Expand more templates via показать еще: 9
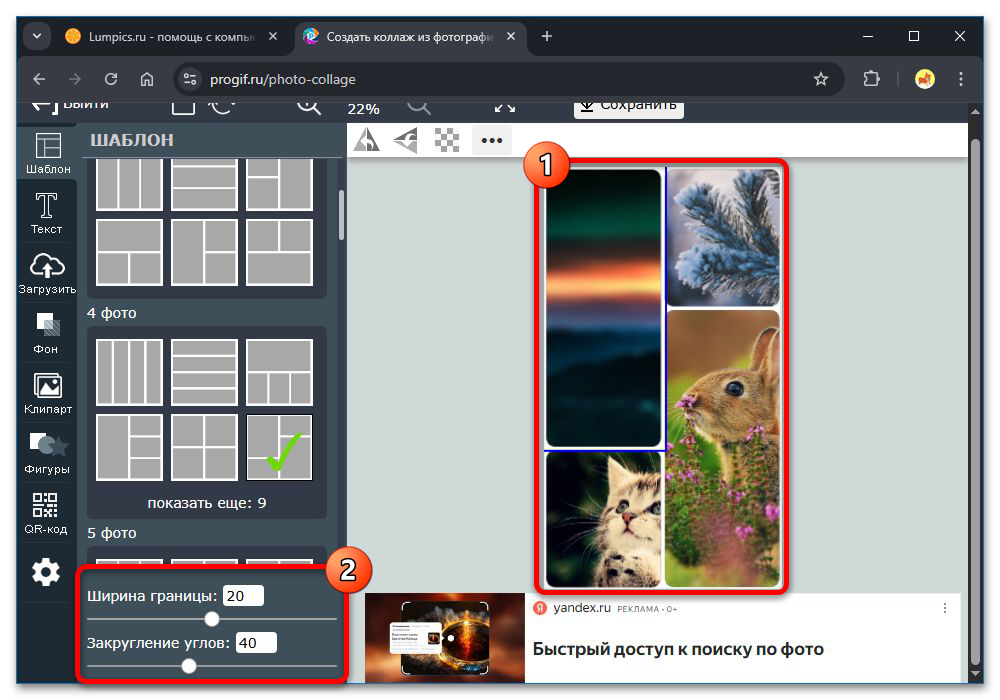Viewport: 1000px width, 700px height. click(x=206, y=503)
